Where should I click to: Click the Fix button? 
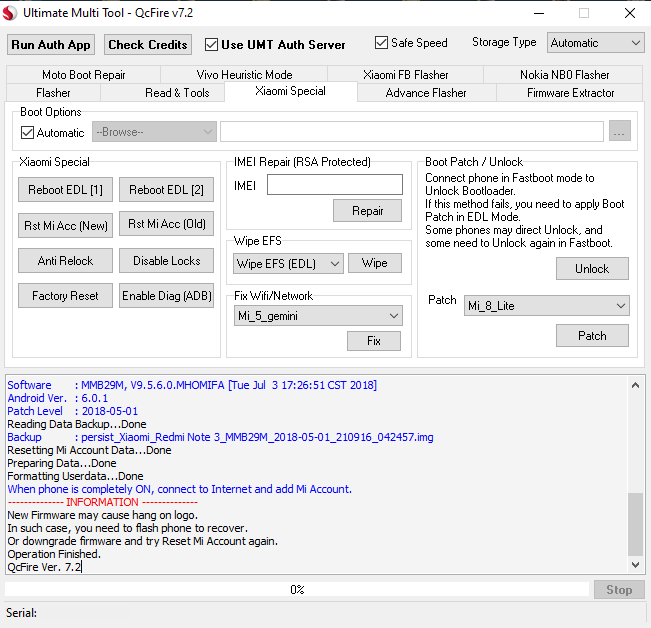pyautogui.click(x=374, y=341)
